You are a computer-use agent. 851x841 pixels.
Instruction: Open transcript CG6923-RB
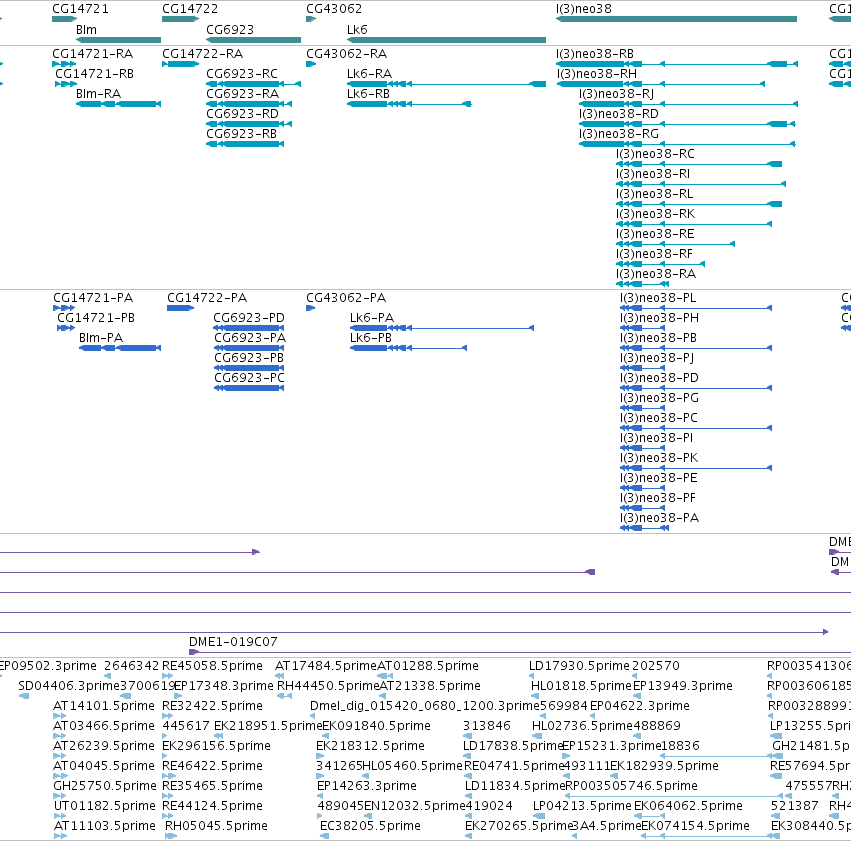click(x=245, y=144)
